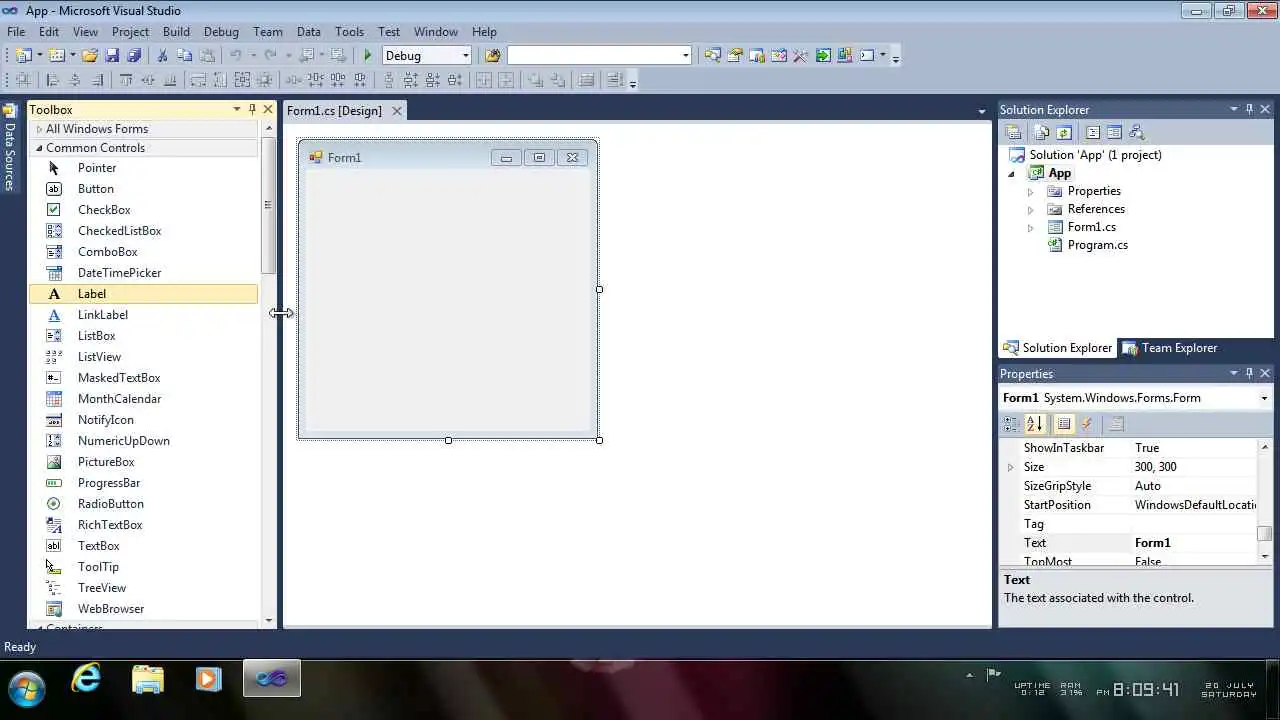This screenshot has height=720, width=1280.
Task: Click the Save All toolbar icon
Action: coord(133,55)
